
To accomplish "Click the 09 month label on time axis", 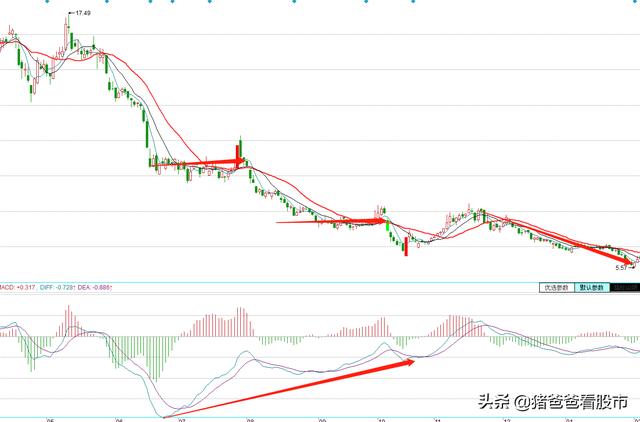I will (319, 419).
